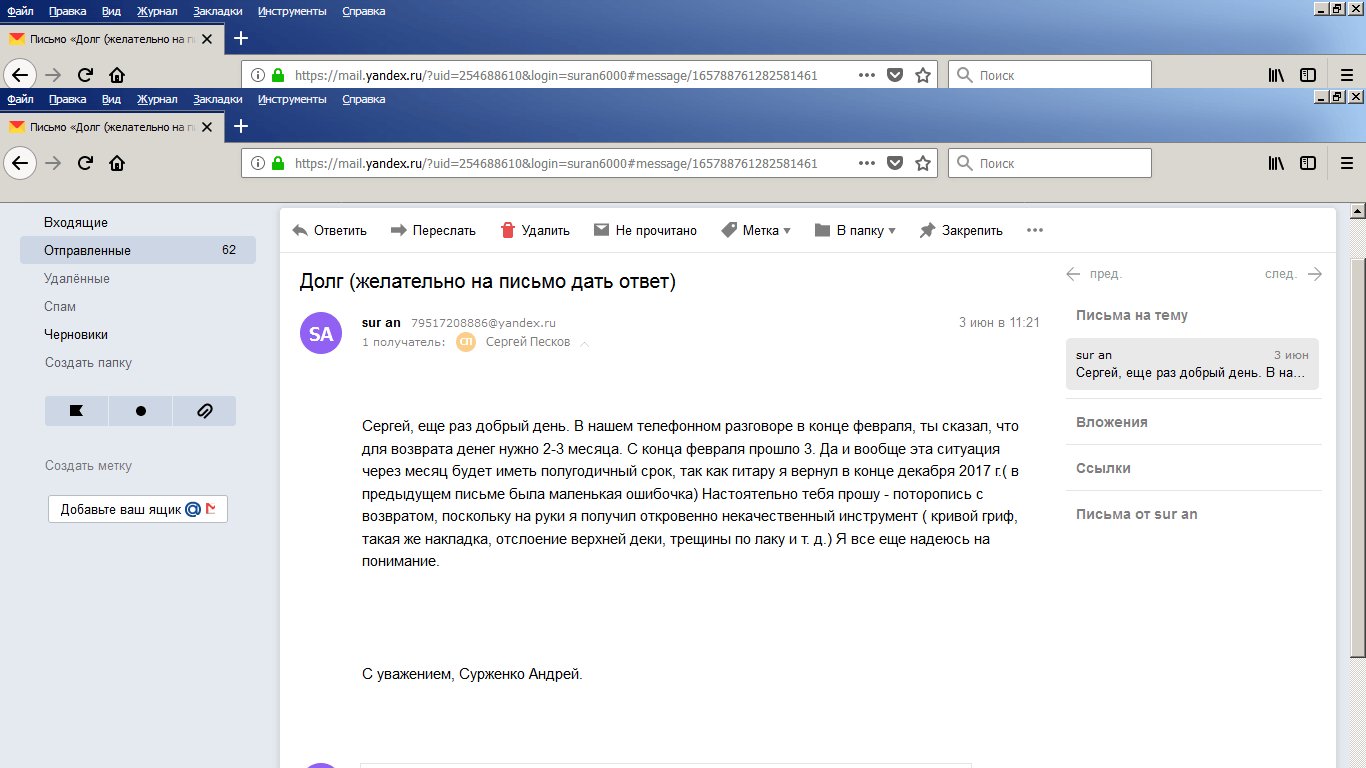The width and height of the screenshot is (1366, 768).
Task: Open Правка in the topmost menu bar
Action: click(67, 11)
